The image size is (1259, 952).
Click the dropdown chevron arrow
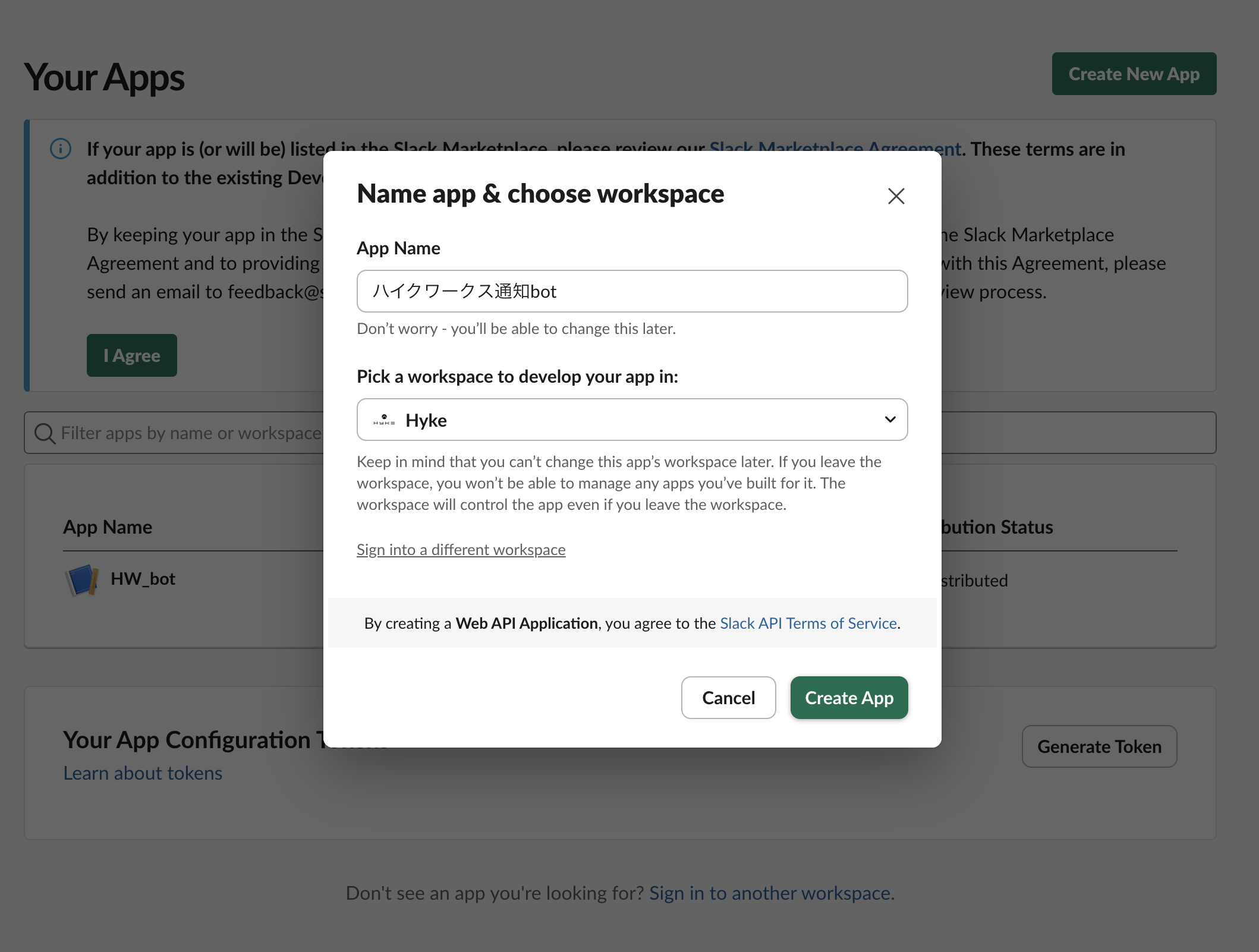pyautogui.click(x=890, y=420)
